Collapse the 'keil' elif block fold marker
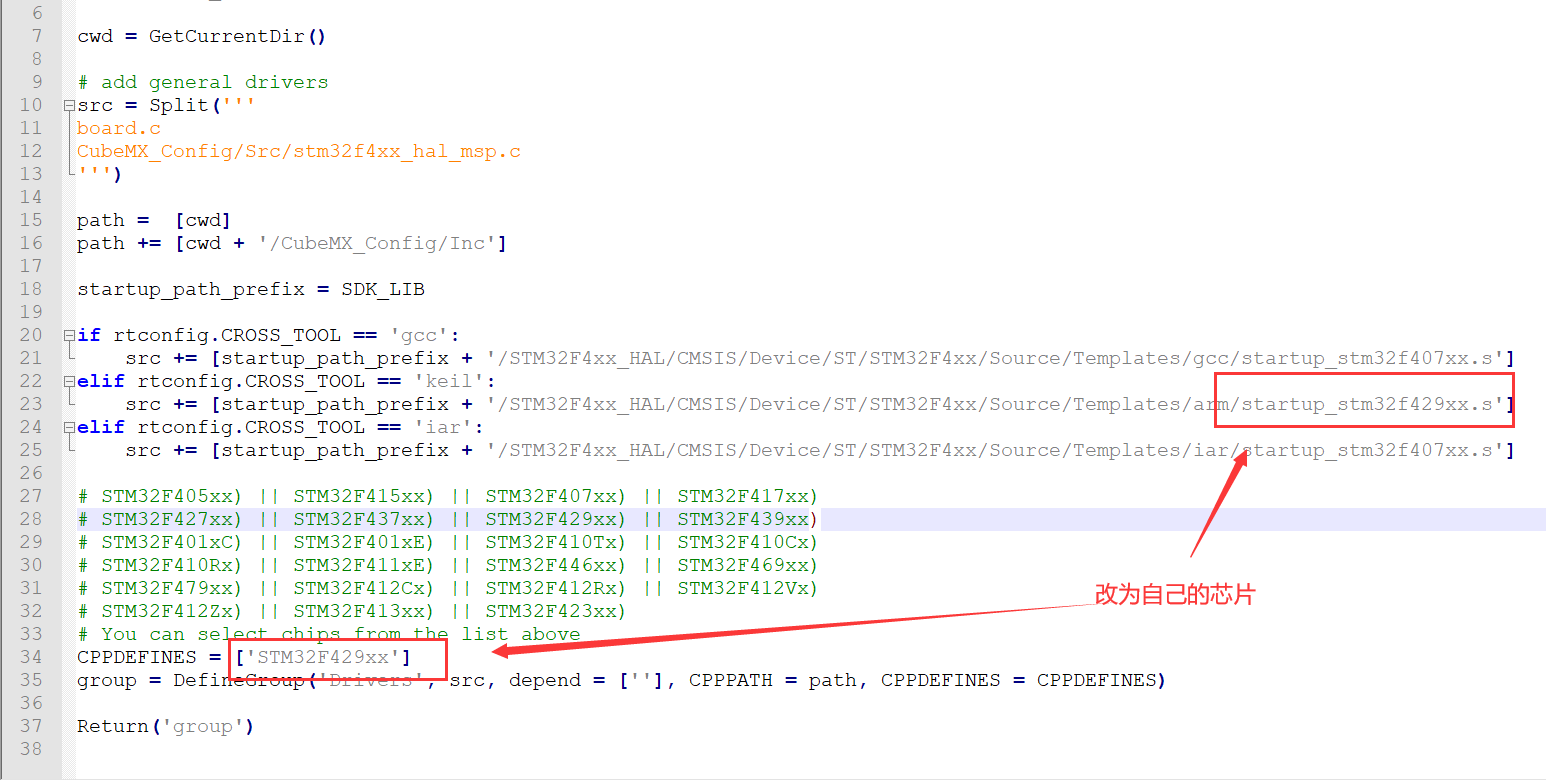 coord(68,381)
